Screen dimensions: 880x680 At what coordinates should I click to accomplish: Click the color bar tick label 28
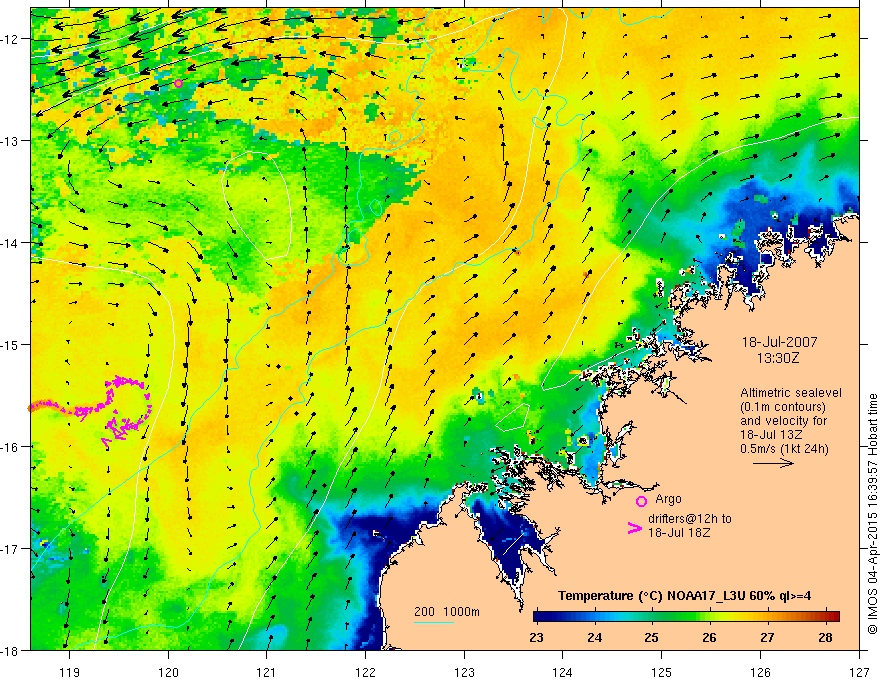(x=825, y=637)
